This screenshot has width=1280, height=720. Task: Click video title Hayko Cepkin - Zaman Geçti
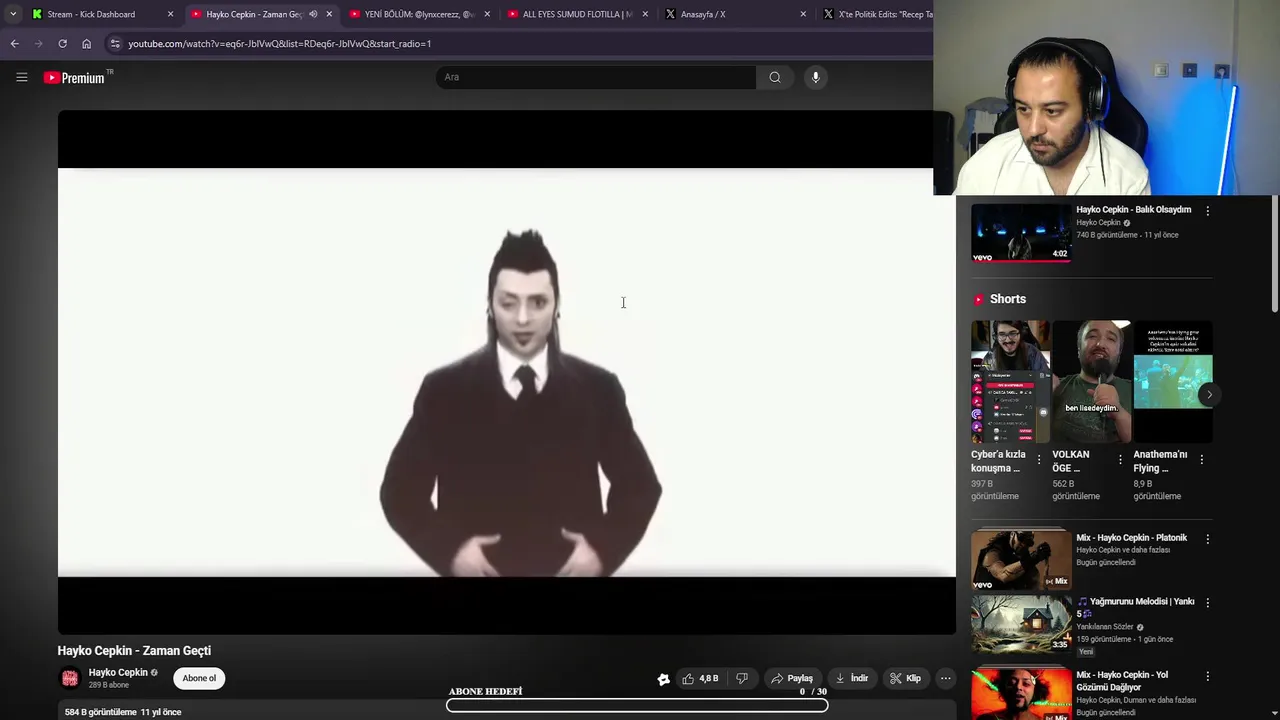pos(134,651)
